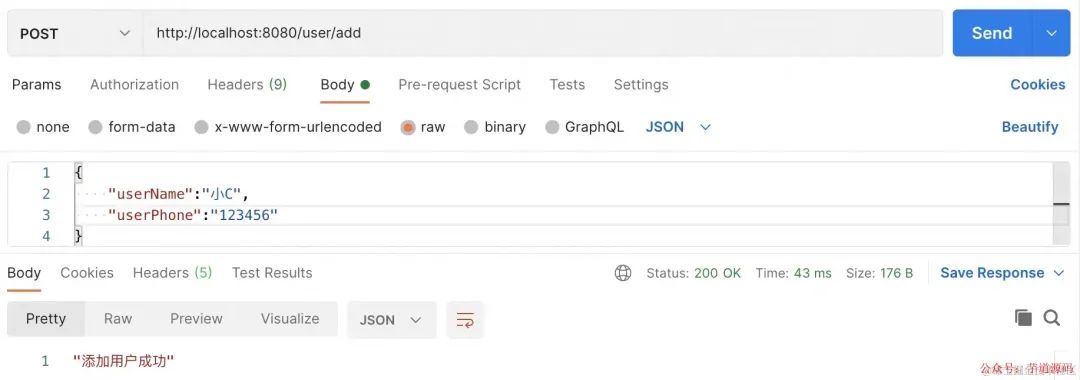The width and height of the screenshot is (1080, 380).
Task: Open the response Cookies tab
Action: coord(87,273)
